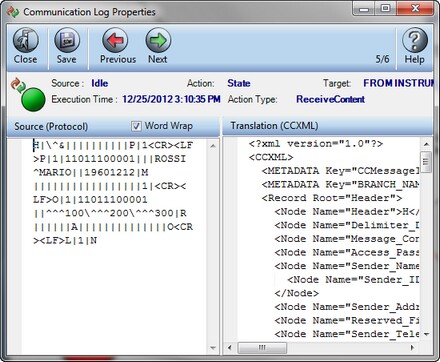Click the Node Name="Header" line
440x362 pixels.
pos(347,211)
